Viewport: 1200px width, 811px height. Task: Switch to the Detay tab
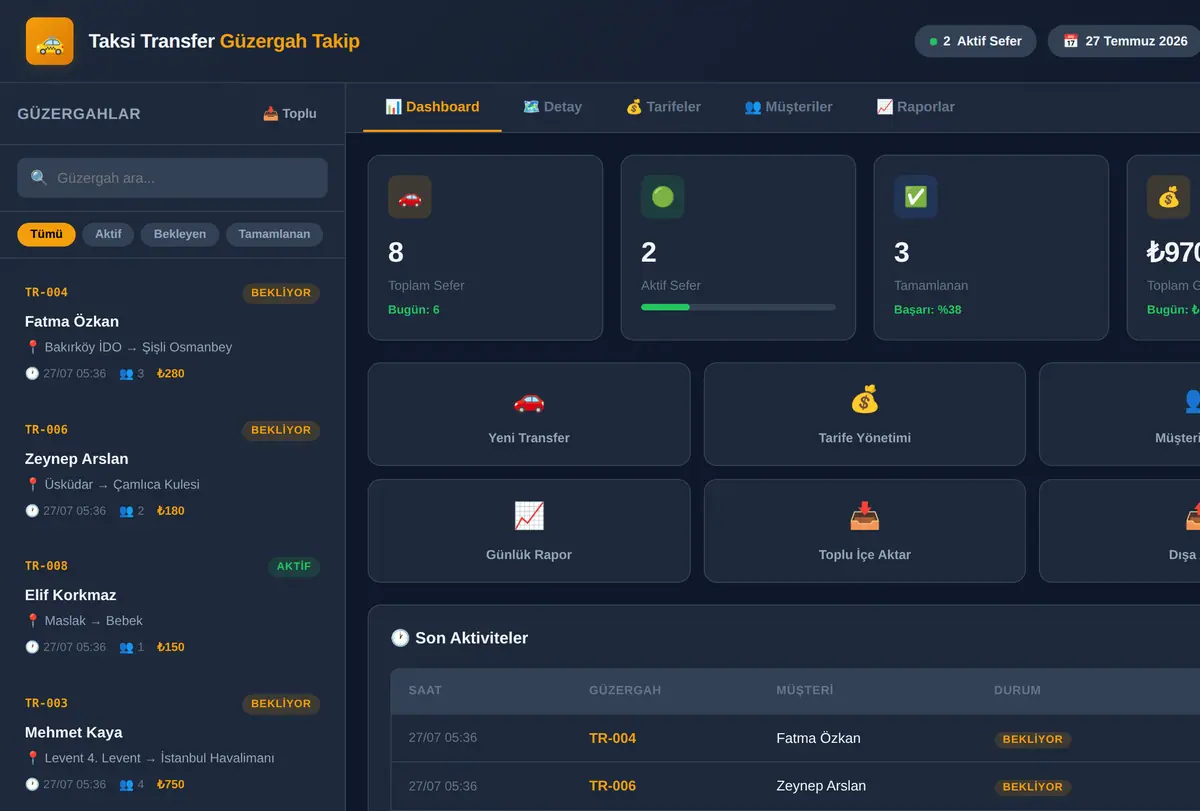point(552,107)
